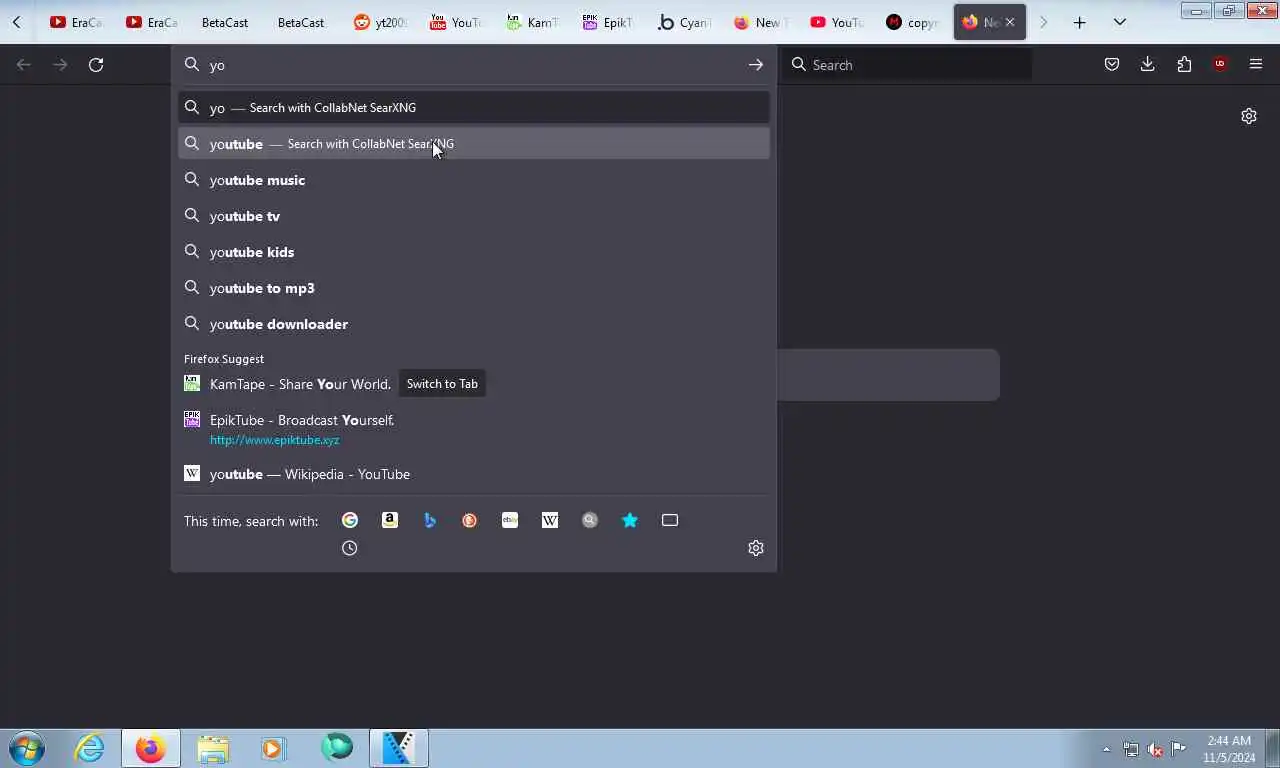The image size is (1280, 768).
Task: Close the active New Tab tab
Action: (x=1010, y=22)
